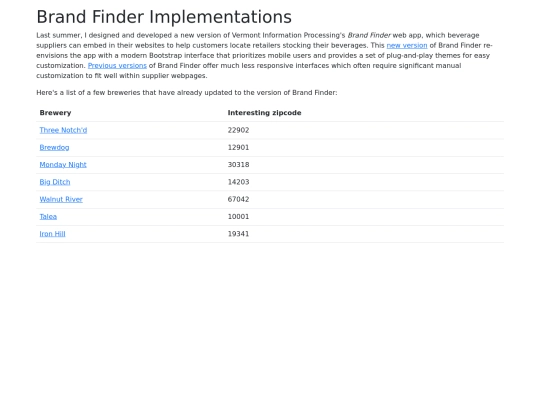Visit the Iron Hill link
This screenshot has width=540, height=405.
tap(52, 233)
